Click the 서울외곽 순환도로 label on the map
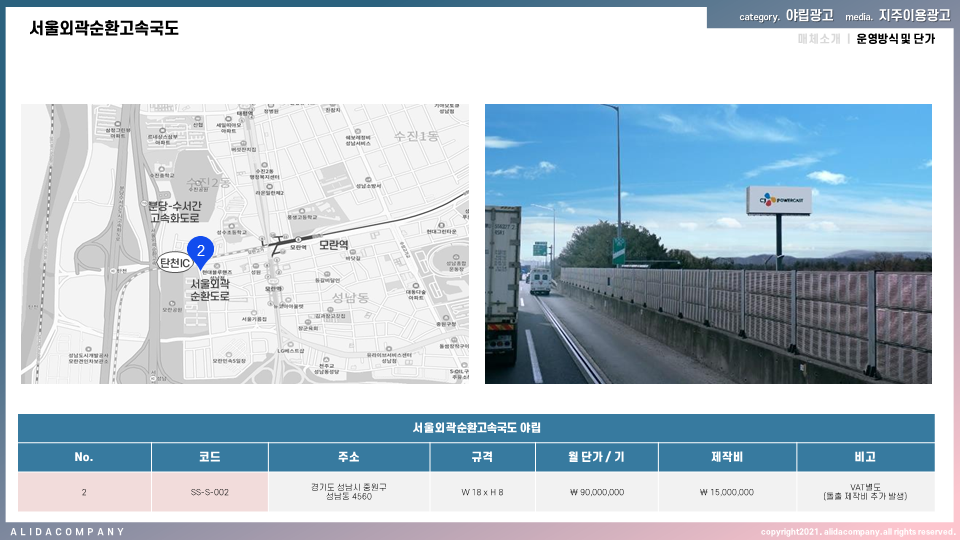This screenshot has height=540, width=960. pyautogui.click(x=210, y=290)
